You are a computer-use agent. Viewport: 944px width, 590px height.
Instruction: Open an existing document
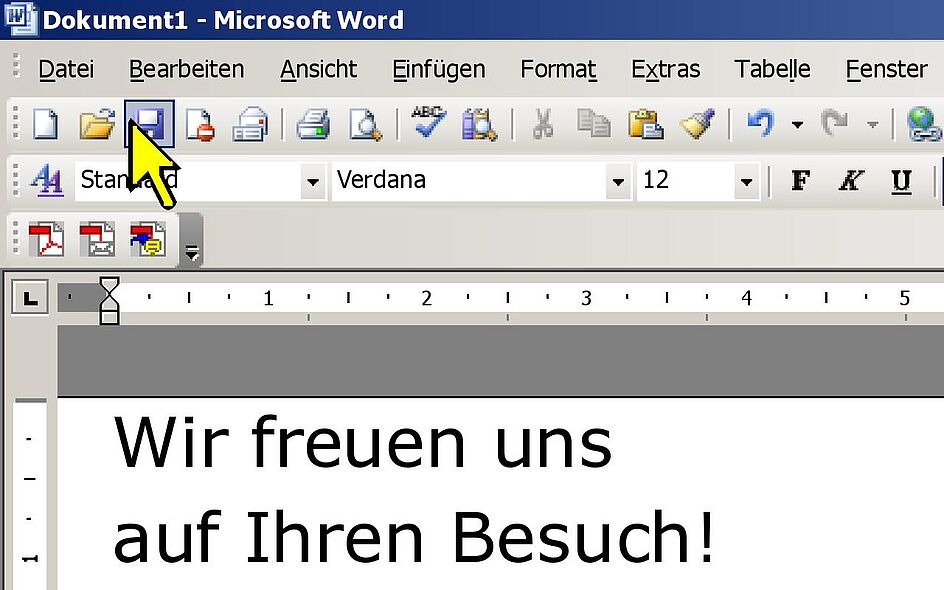click(x=96, y=124)
